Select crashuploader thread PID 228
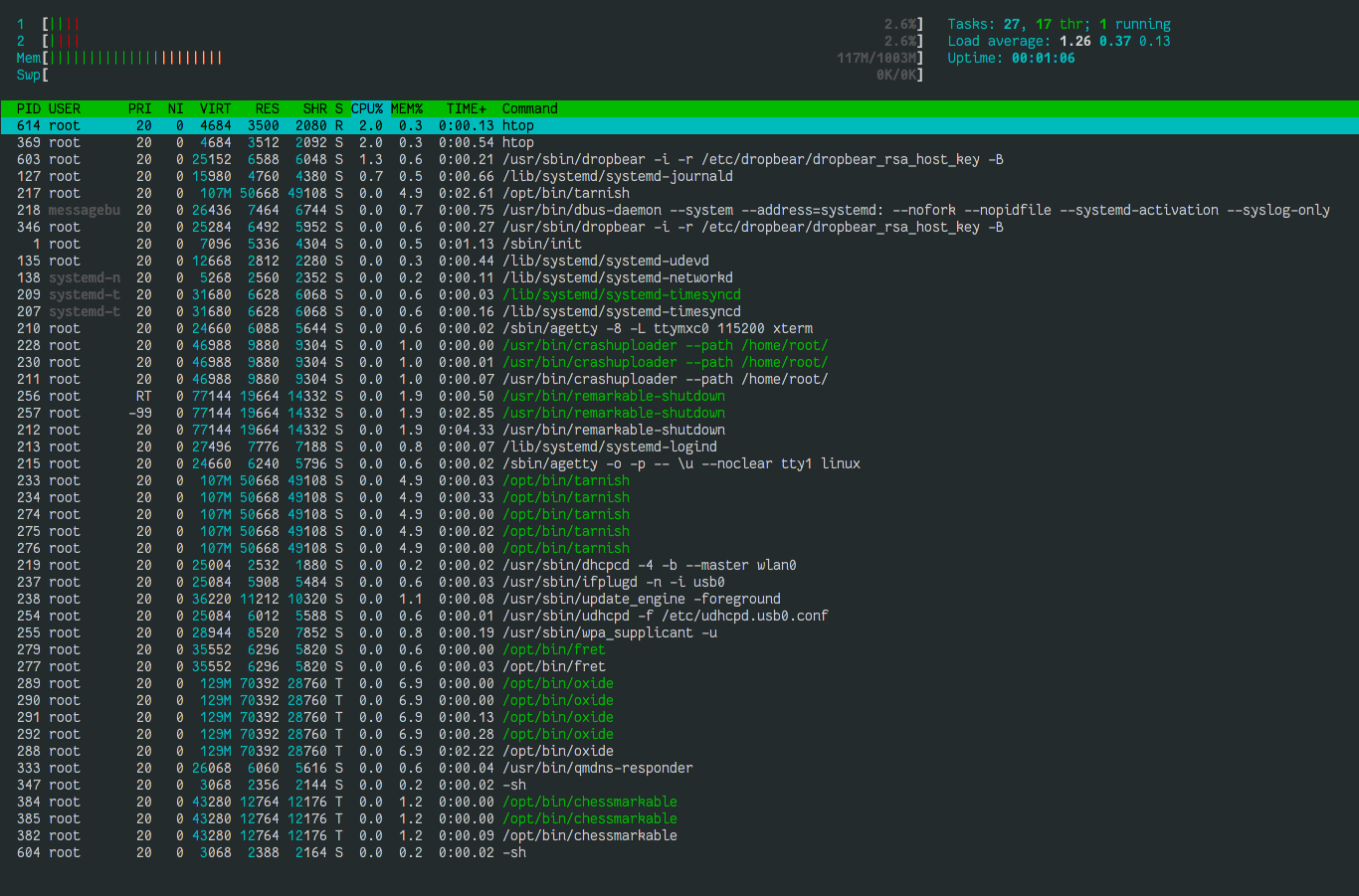Image resolution: width=1359 pixels, height=896 pixels. pyautogui.click(x=679, y=345)
